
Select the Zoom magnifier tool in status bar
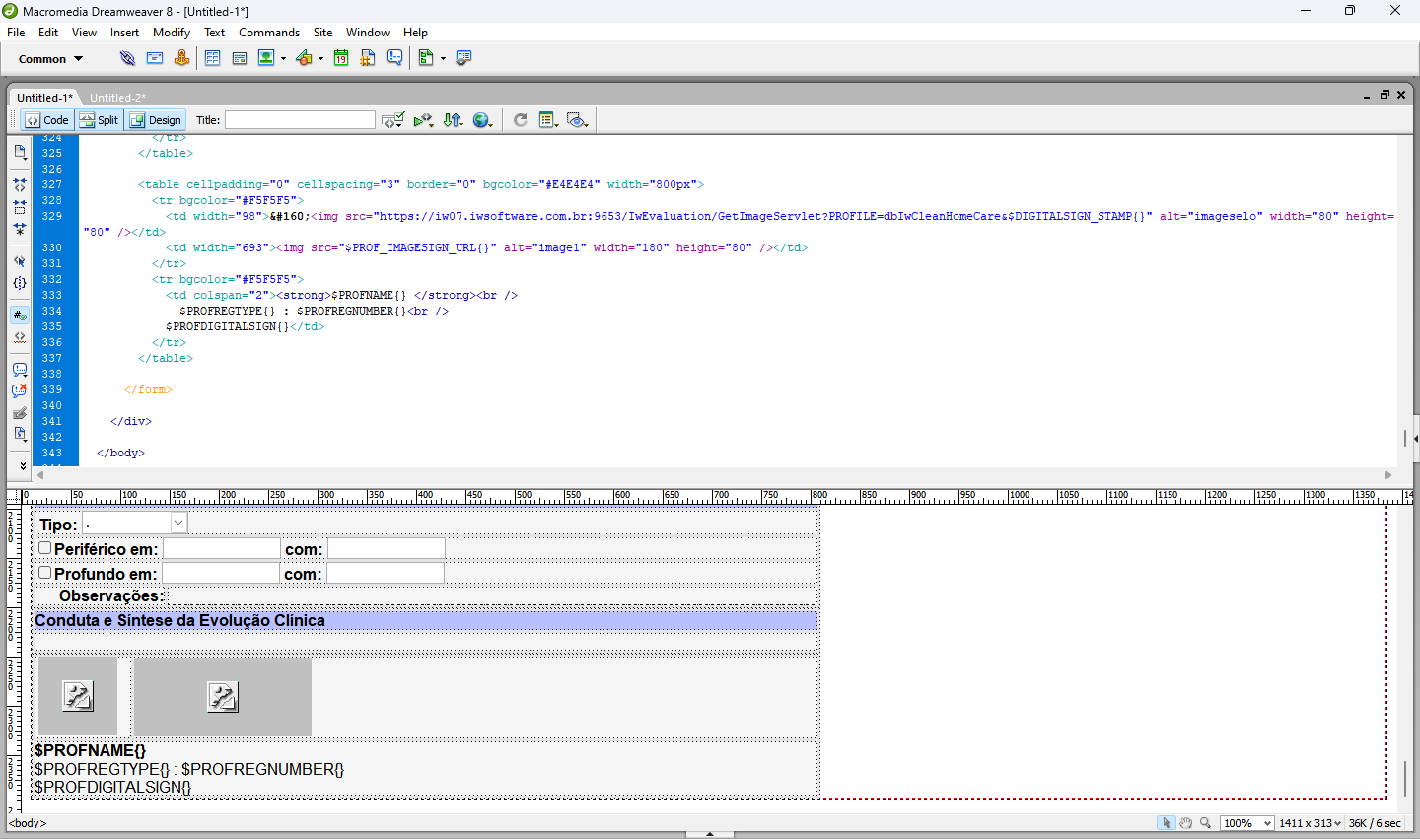pos(1205,823)
